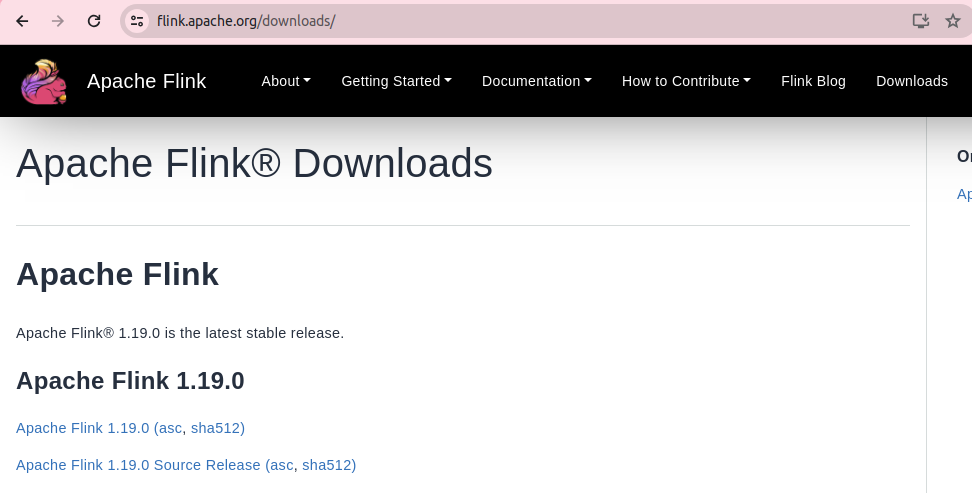Expand the How to Contribute dropdown
Screen dimensions: 972x493
click(x=686, y=81)
